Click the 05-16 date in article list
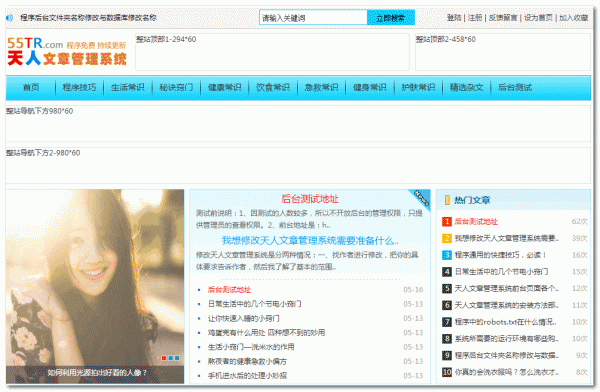 tap(413, 289)
